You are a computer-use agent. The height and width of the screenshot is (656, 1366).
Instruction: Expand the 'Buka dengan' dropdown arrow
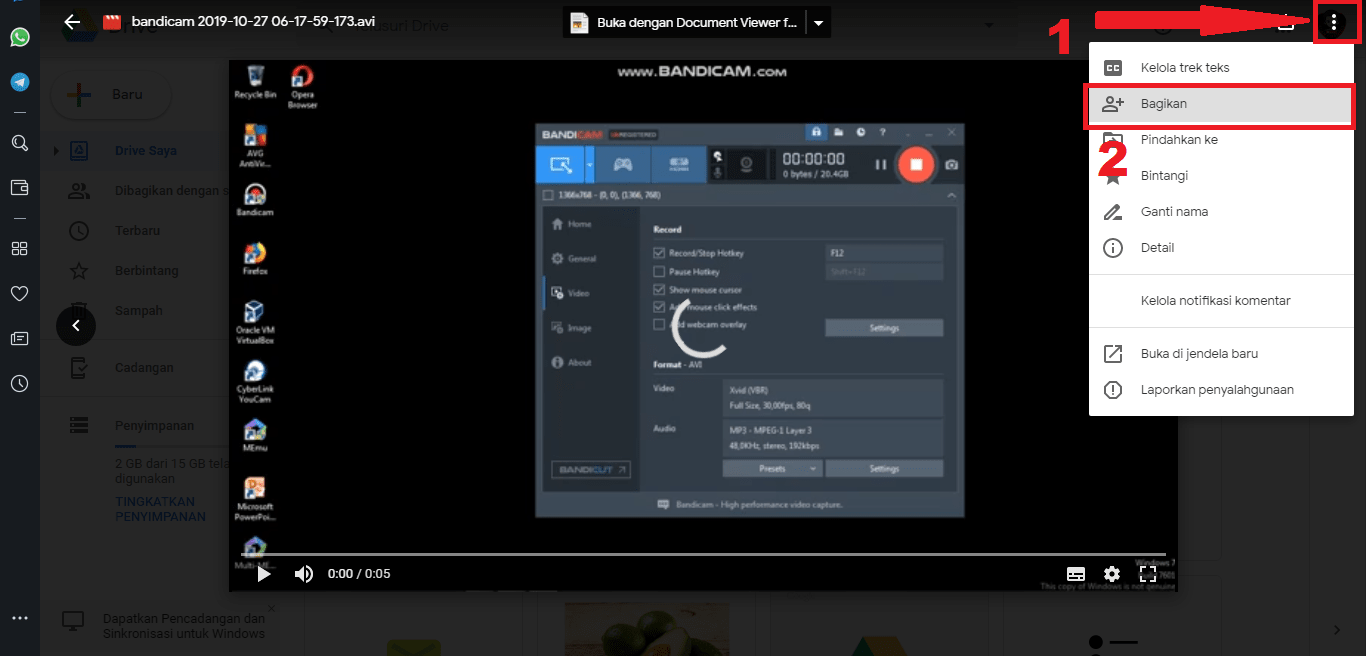(819, 23)
